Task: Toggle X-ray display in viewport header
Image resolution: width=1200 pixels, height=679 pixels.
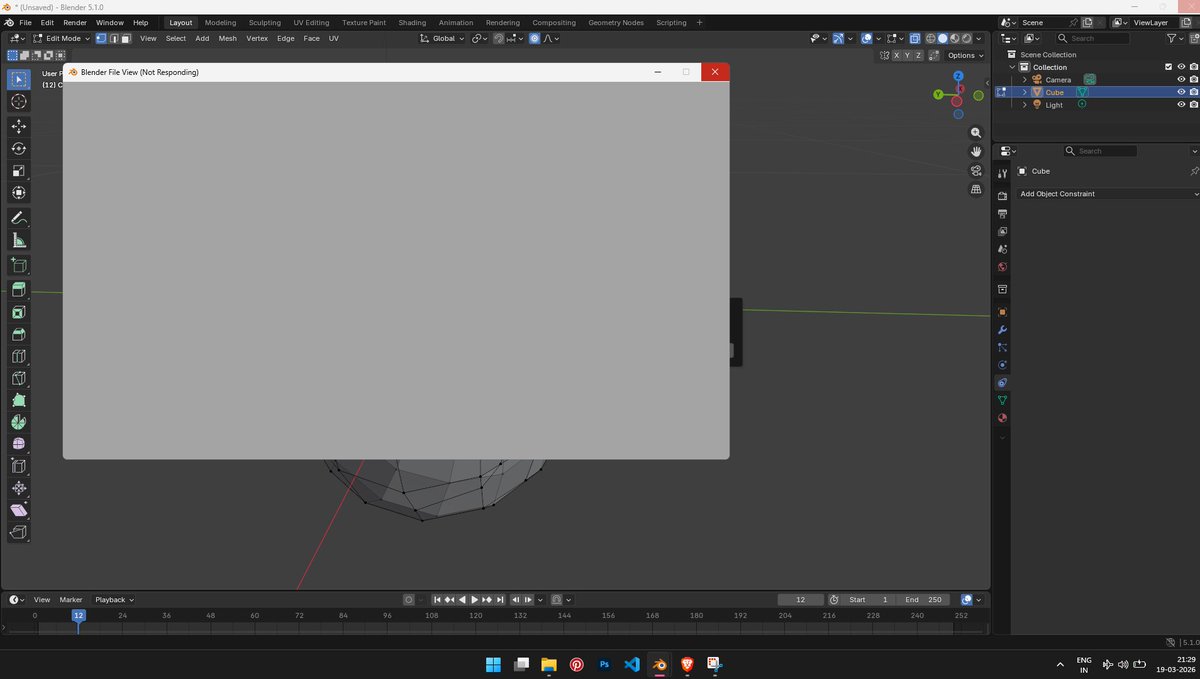Action: [x=915, y=38]
